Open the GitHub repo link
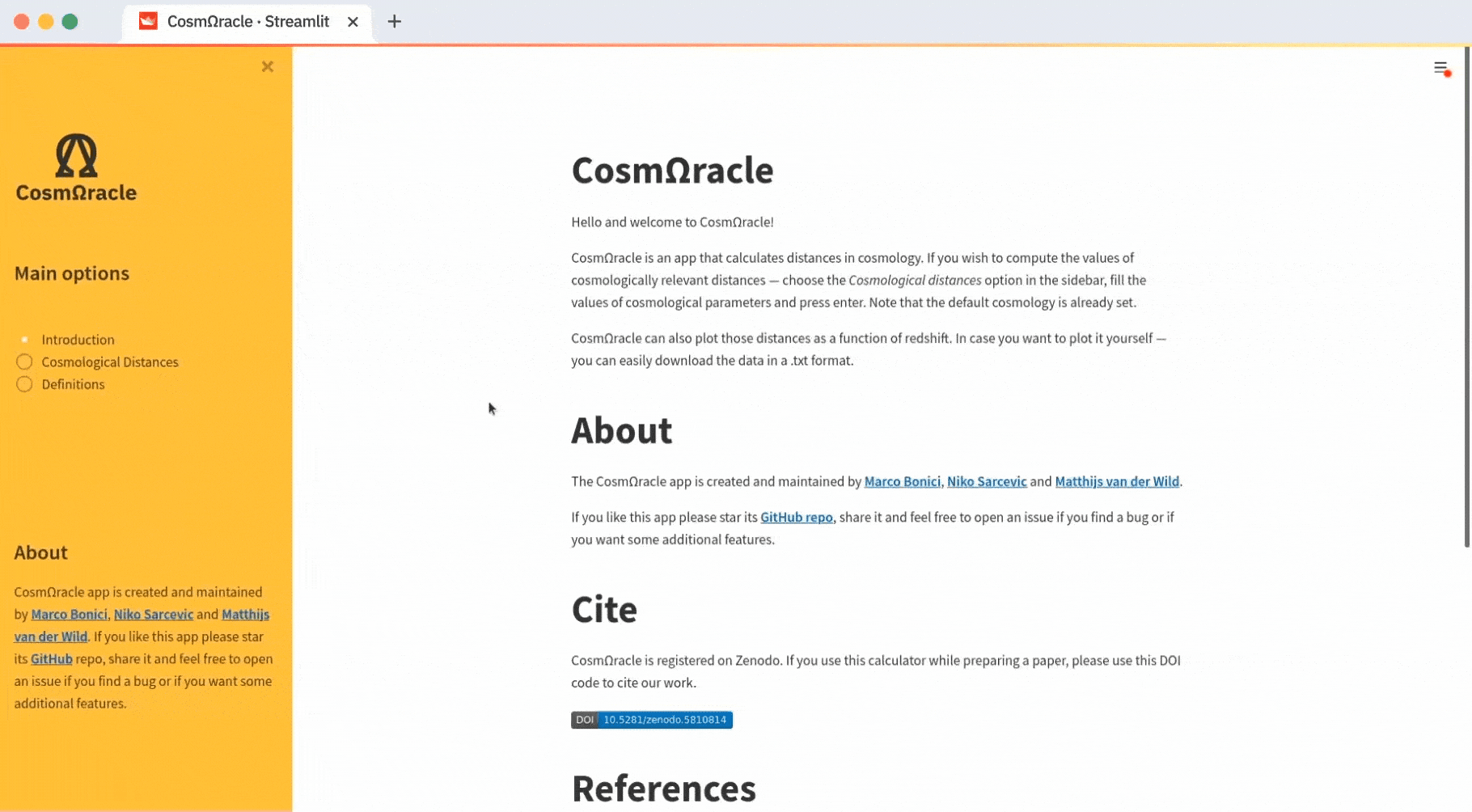This screenshot has width=1472, height=812. (x=796, y=518)
